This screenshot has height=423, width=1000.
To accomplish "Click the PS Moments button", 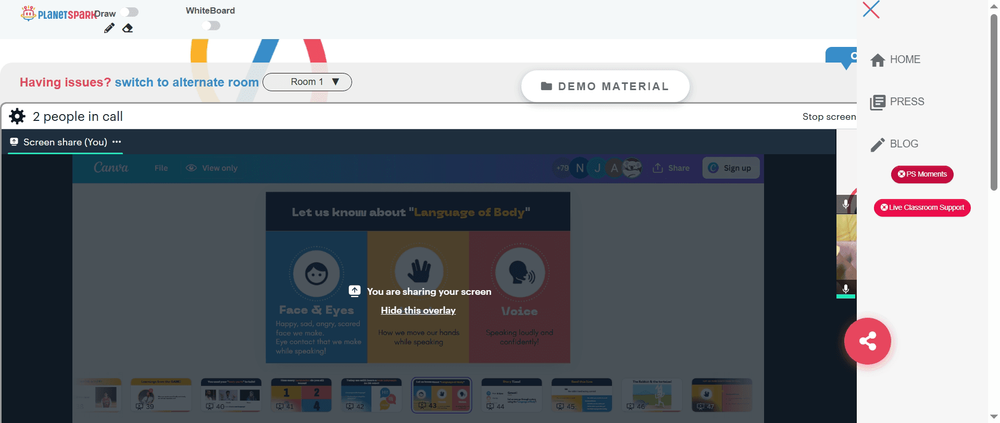I will tap(922, 174).
